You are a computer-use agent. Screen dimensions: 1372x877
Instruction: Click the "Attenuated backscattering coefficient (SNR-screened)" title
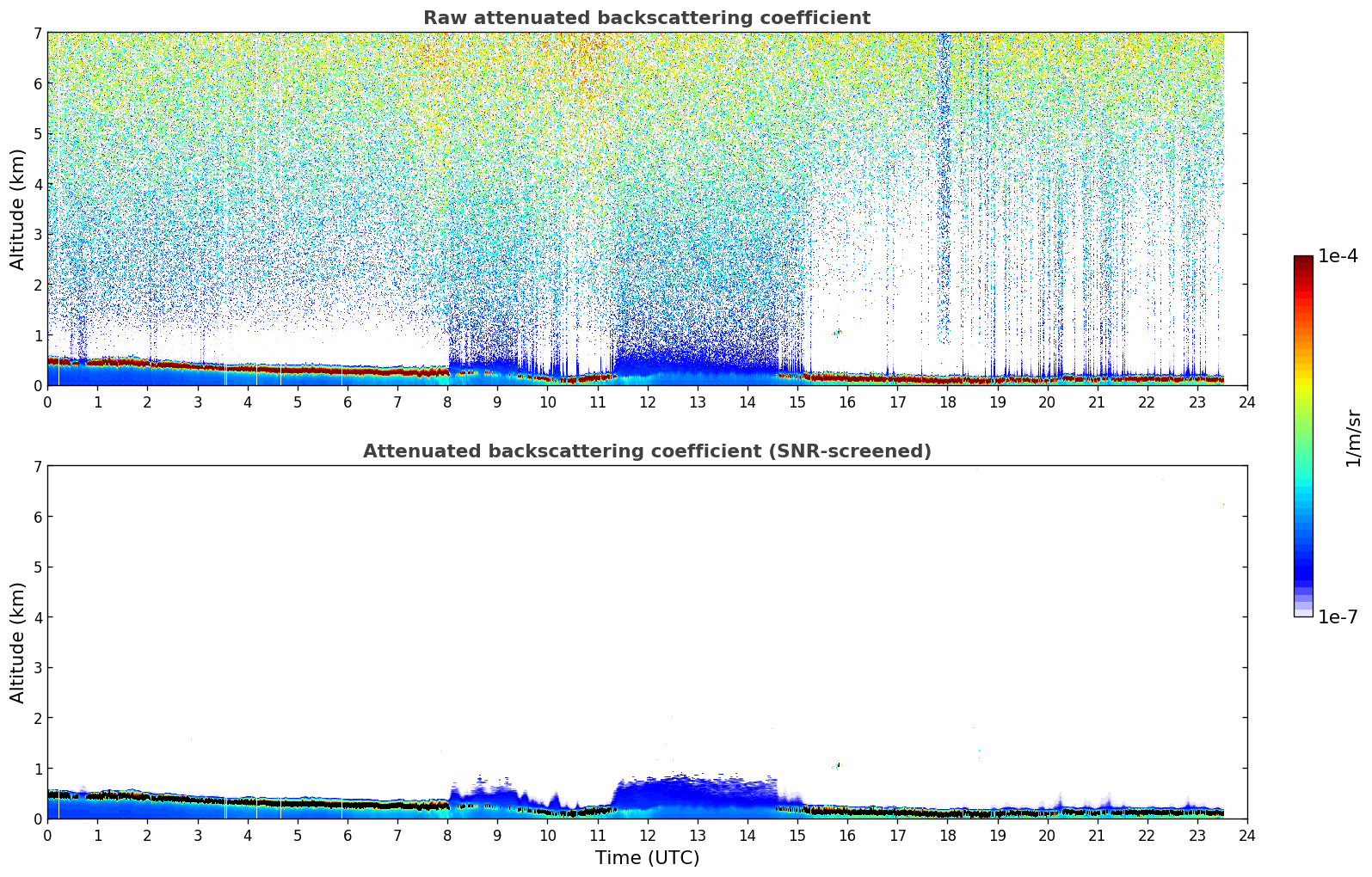click(x=647, y=451)
